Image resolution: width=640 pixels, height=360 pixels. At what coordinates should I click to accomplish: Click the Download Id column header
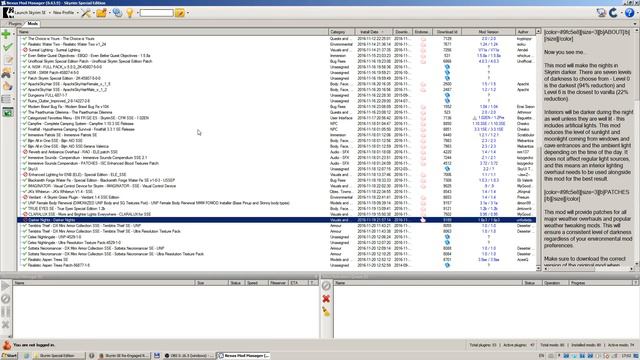(x=447, y=32)
